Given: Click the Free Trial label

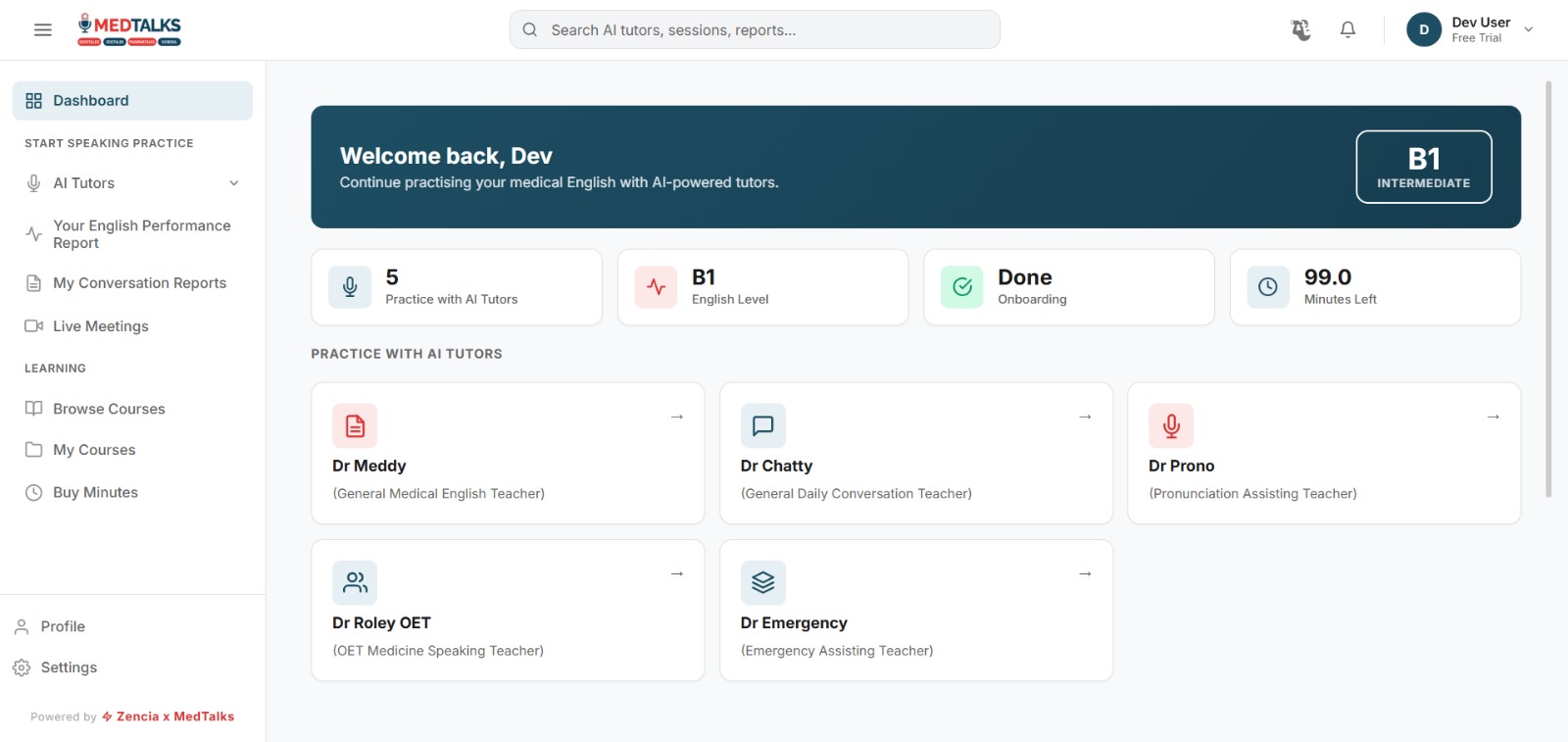Looking at the screenshot, I should coord(1476,38).
